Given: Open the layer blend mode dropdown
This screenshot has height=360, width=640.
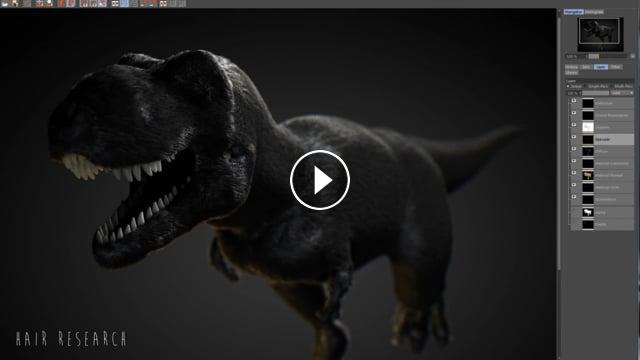Looking at the screenshot, I should coord(622,93).
